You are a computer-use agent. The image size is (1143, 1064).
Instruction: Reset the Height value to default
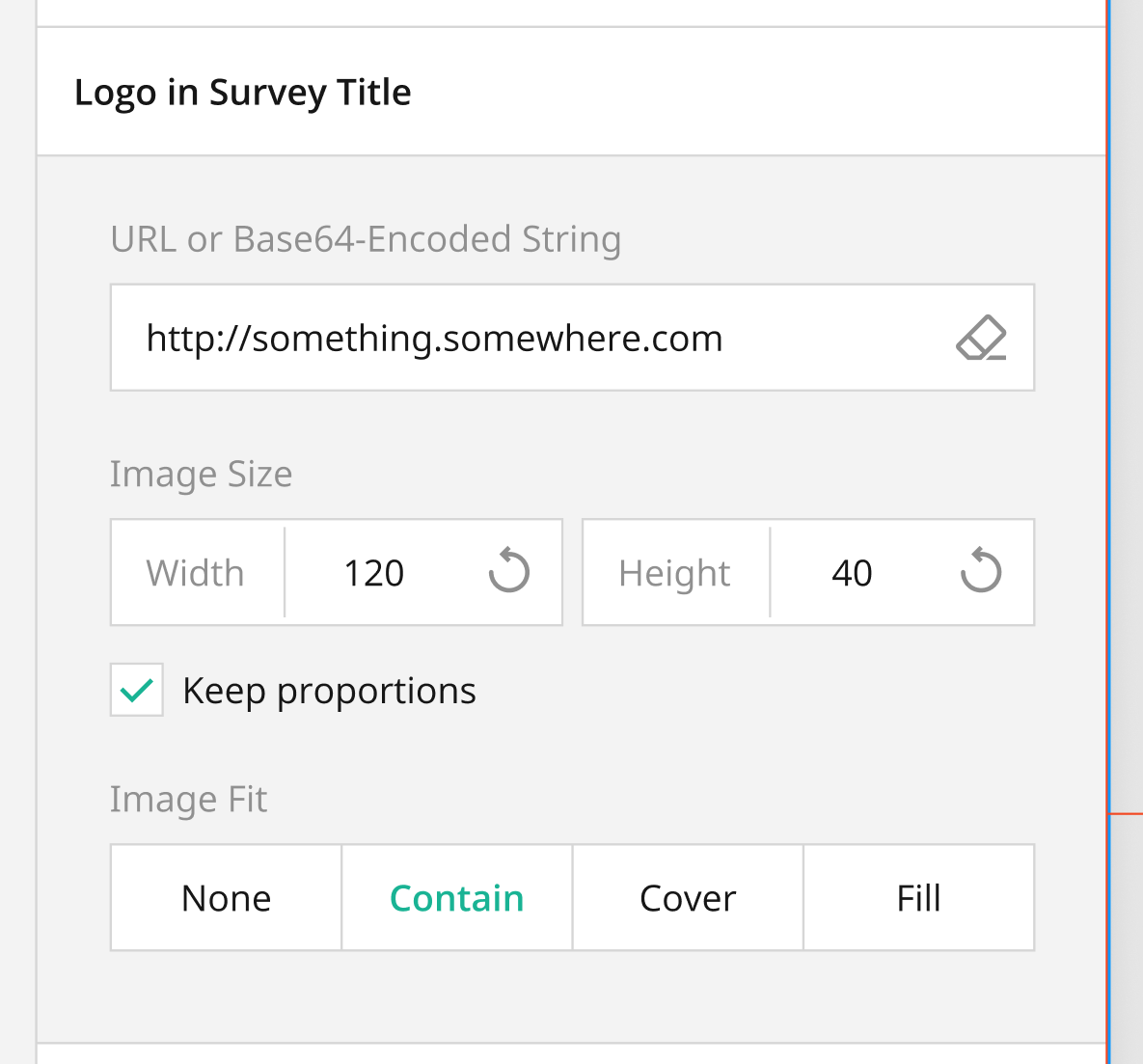980,572
